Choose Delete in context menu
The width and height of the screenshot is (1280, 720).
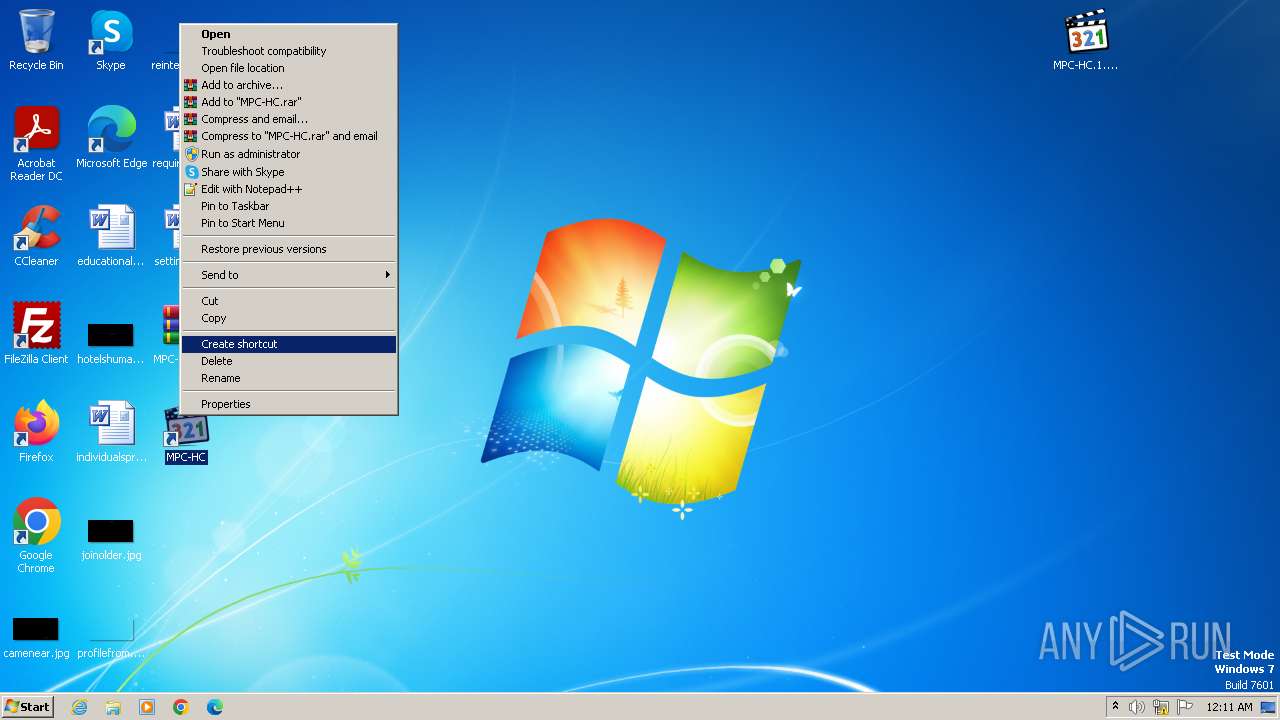pos(289,361)
